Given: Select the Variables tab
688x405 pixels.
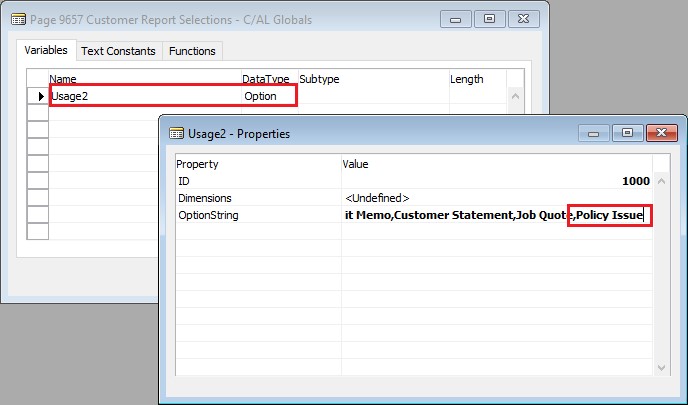Looking at the screenshot, I should [46, 50].
